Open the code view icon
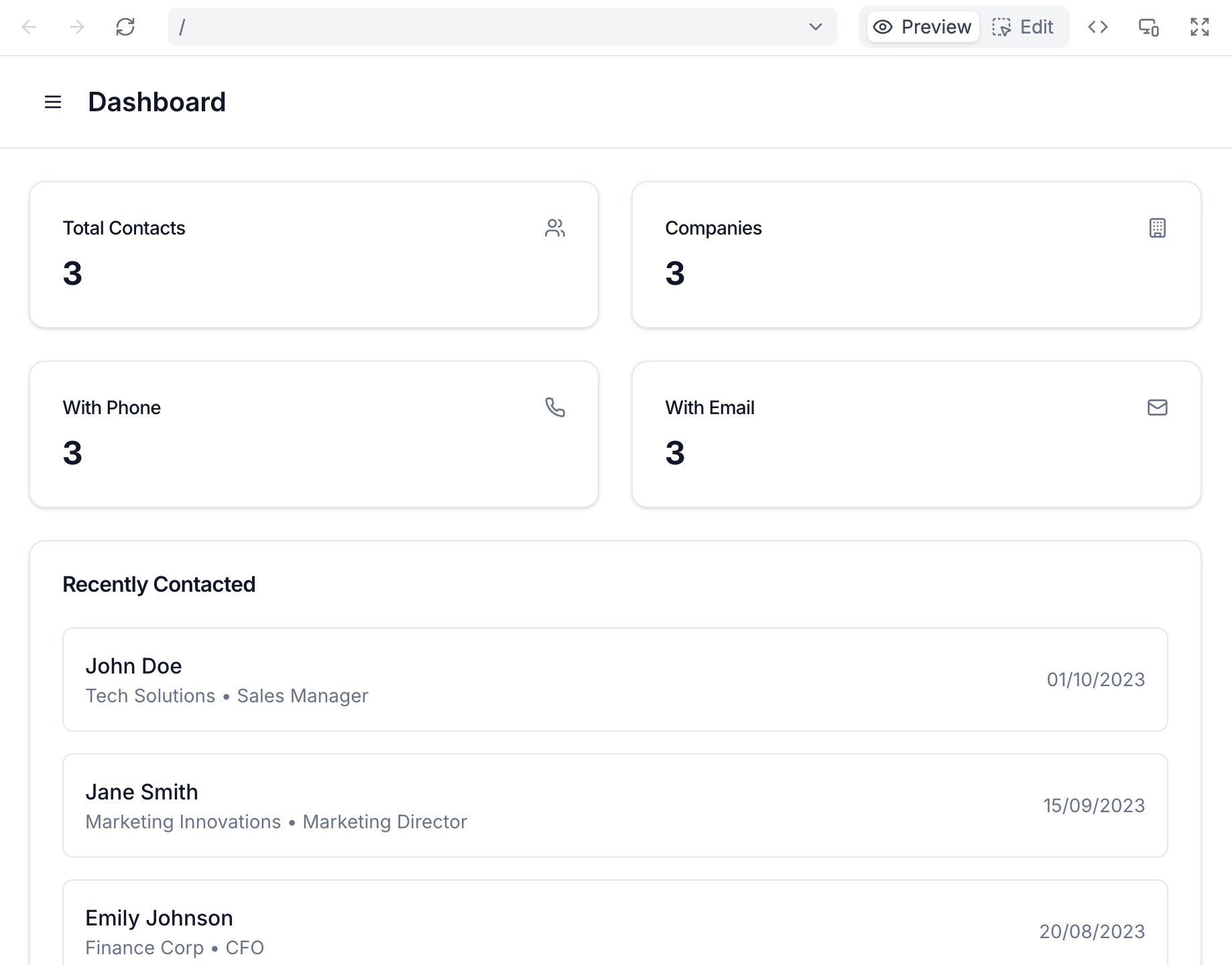The width and height of the screenshot is (1232, 965). pos(1097,27)
